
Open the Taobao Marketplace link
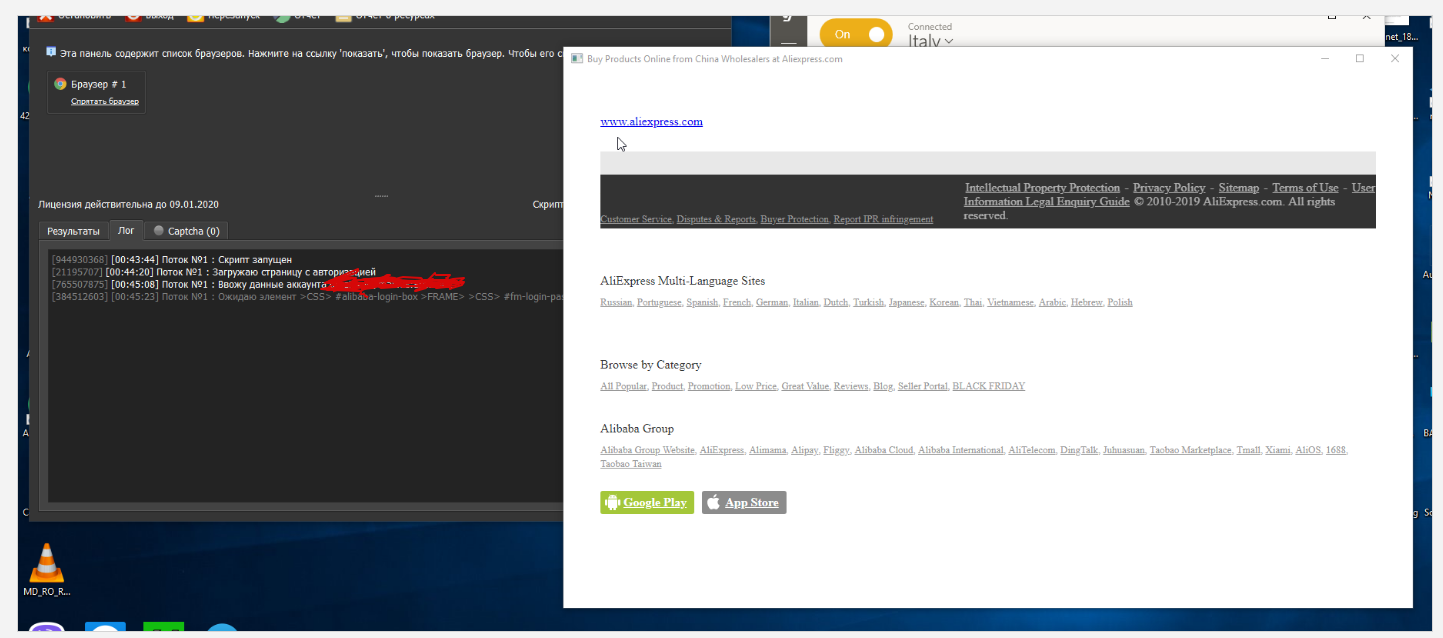pos(1190,450)
